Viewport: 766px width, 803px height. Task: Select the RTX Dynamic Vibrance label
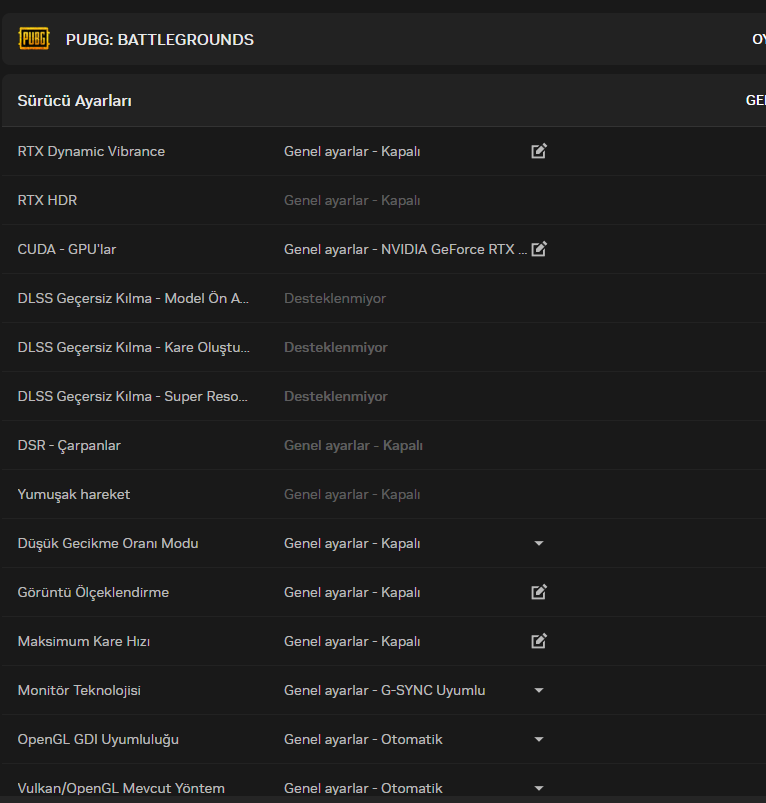pos(91,152)
